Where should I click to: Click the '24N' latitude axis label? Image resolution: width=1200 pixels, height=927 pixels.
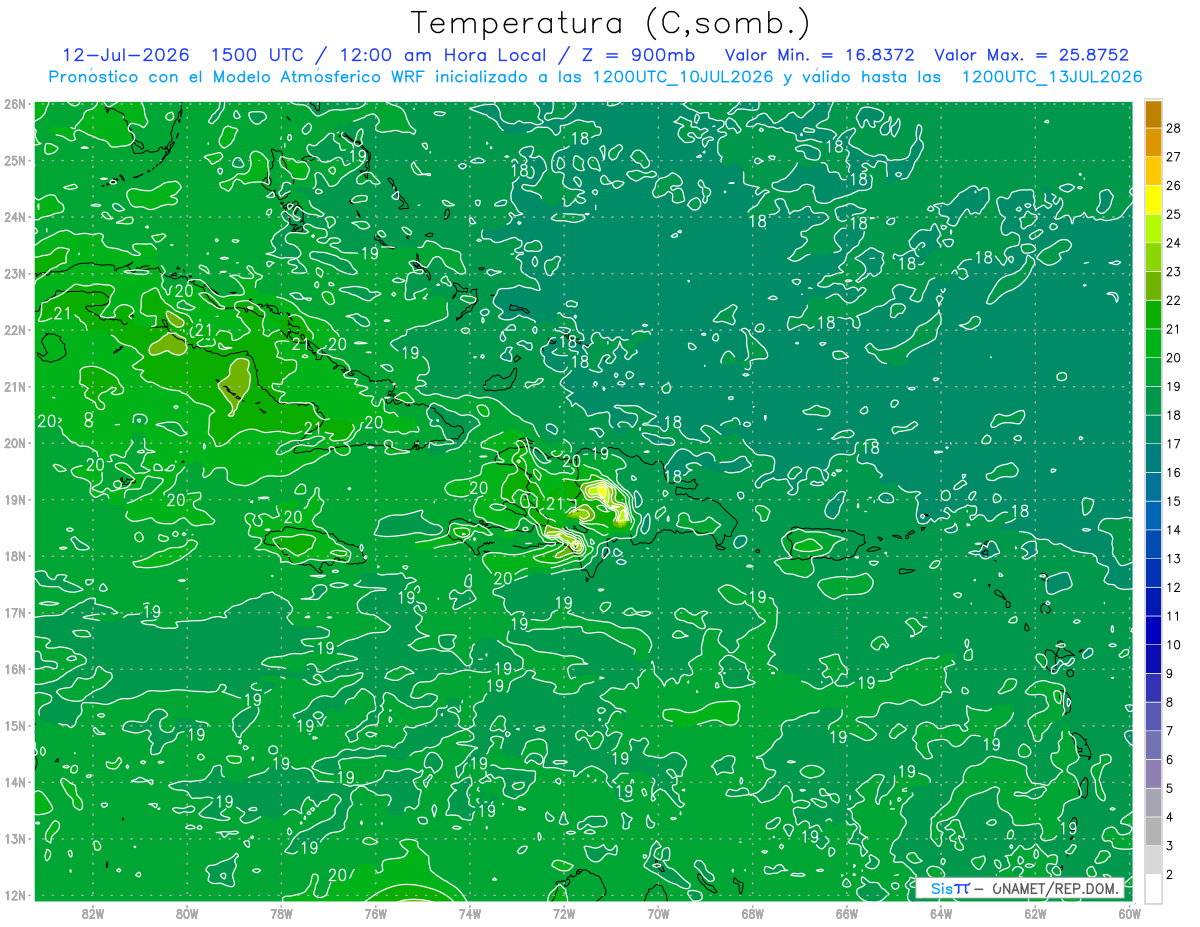pyautogui.click(x=15, y=217)
